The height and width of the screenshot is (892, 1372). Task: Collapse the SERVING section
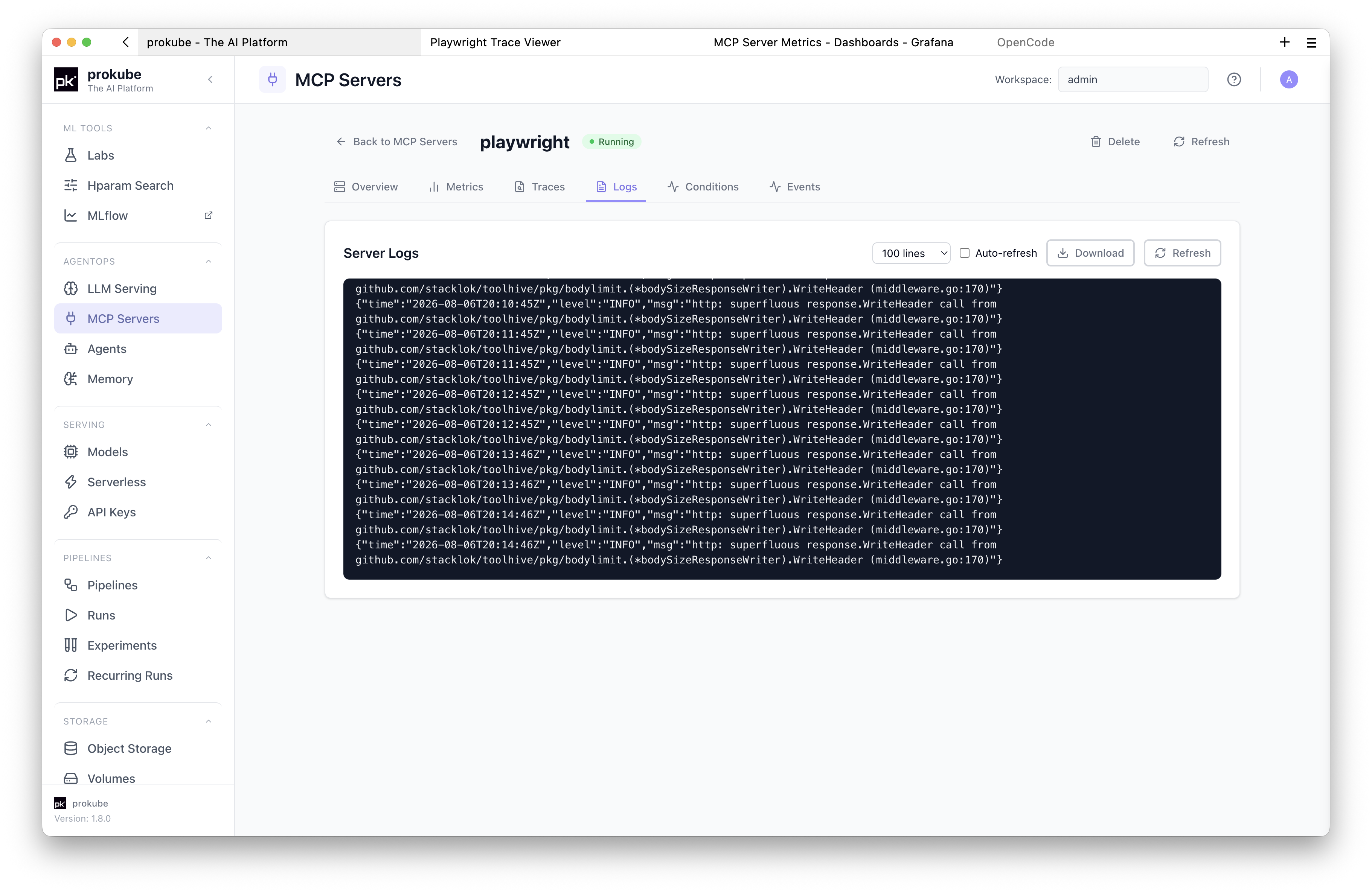coord(209,425)
